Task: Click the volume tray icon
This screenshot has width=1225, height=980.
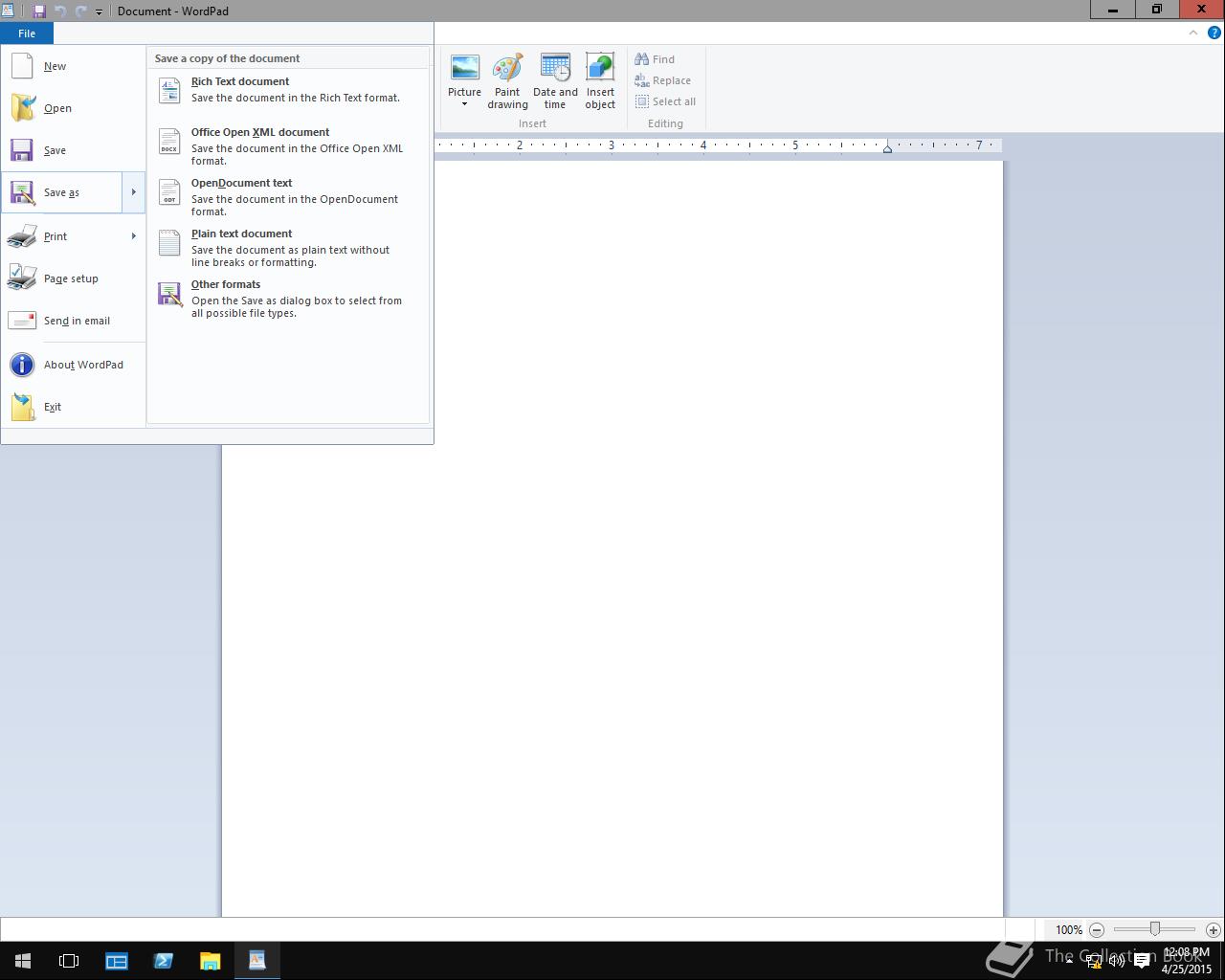Action: click(x=1117, y=961)
